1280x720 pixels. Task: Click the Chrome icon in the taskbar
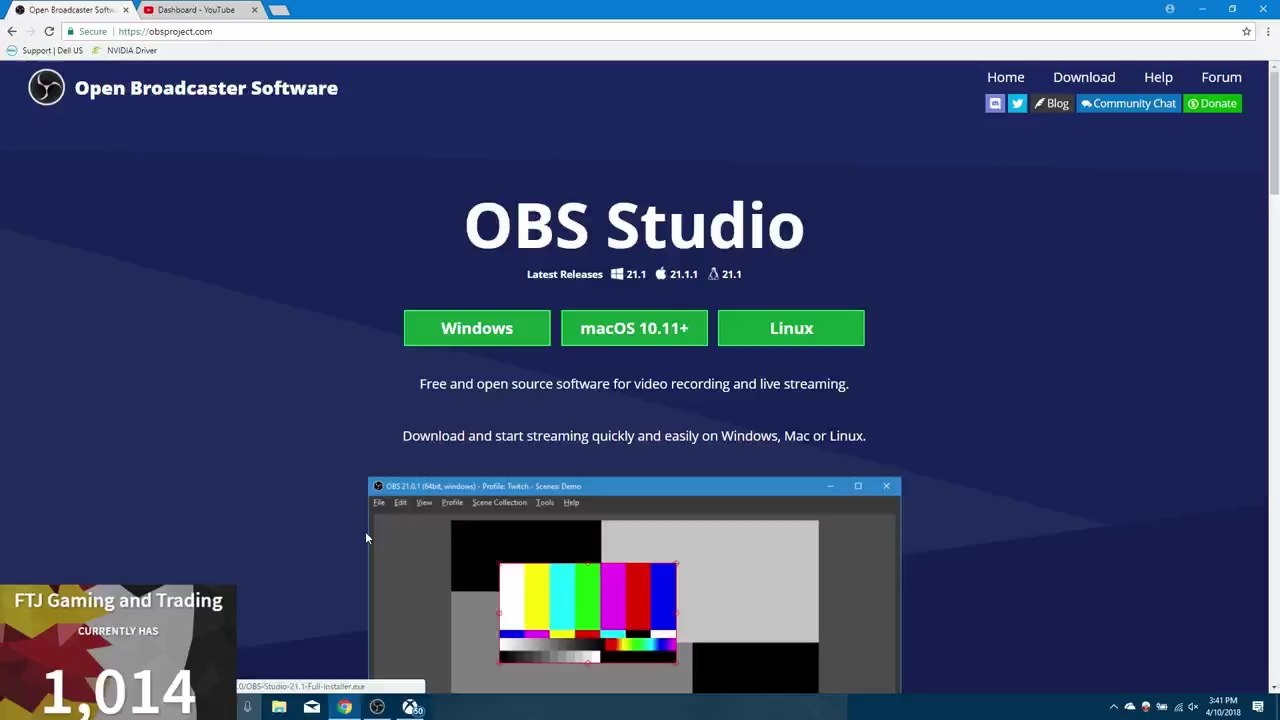[x=344, y=707]
